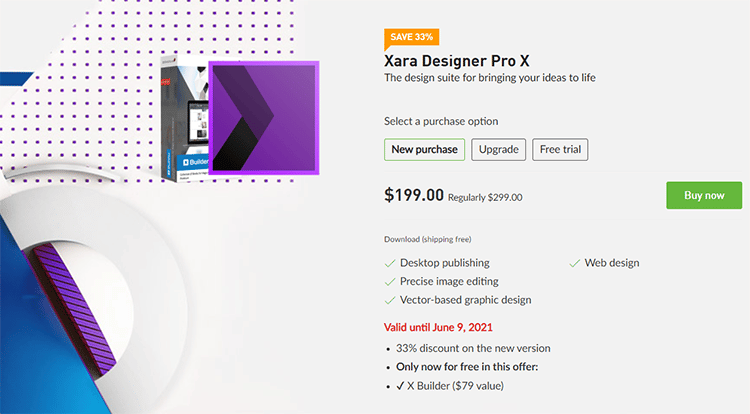Click the checkmark beside Web design
Viewport: 750px width, 414px height.
pyautogui.click(x=575, y=263)
